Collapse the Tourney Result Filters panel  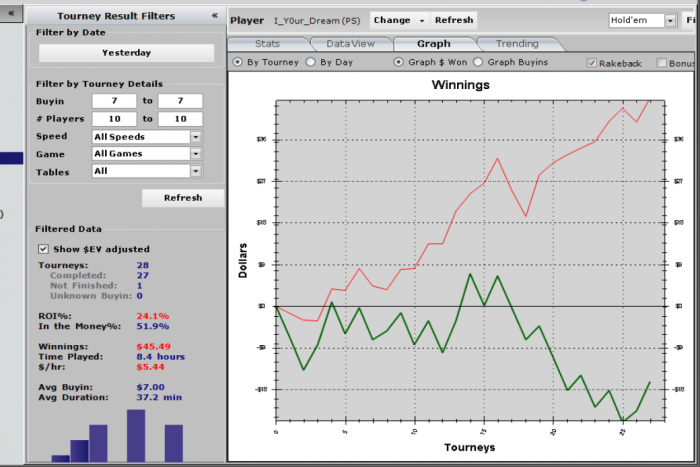[x=215, y=16]
